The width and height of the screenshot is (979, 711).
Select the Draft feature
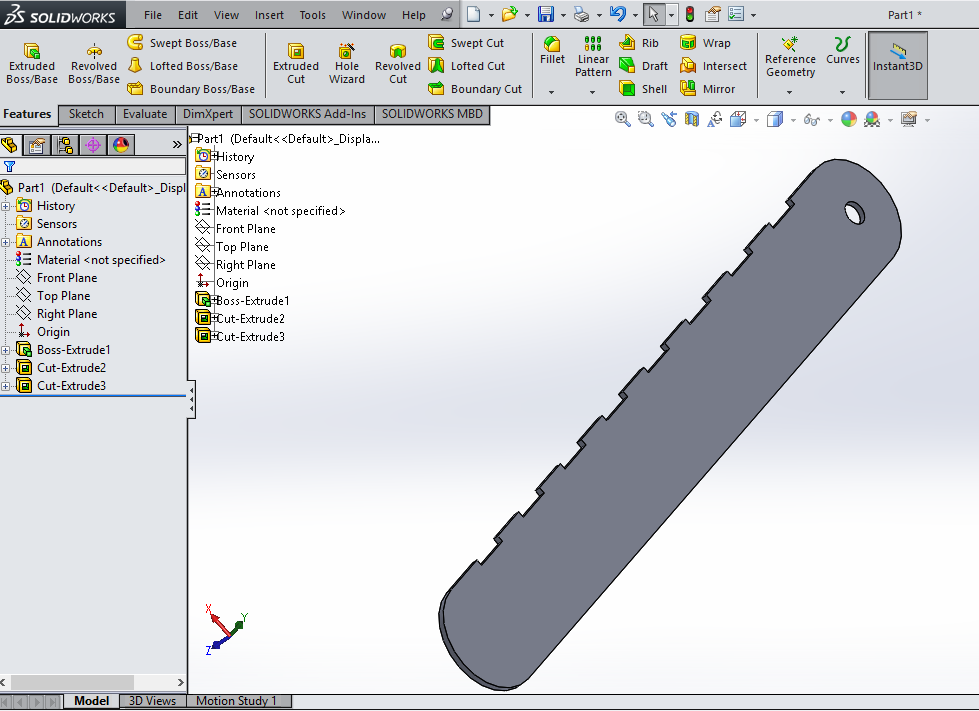pos(643,66)
